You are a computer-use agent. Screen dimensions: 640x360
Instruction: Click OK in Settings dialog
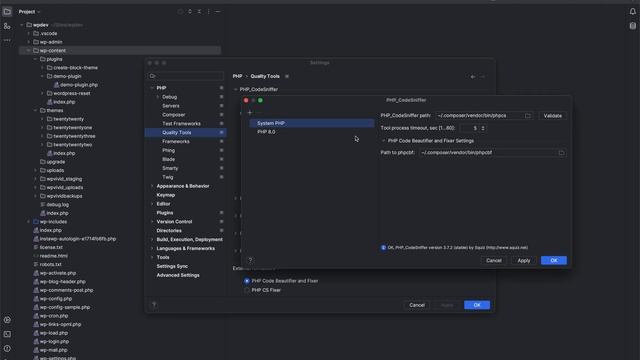pyautogui.click(x=477, y=305)
